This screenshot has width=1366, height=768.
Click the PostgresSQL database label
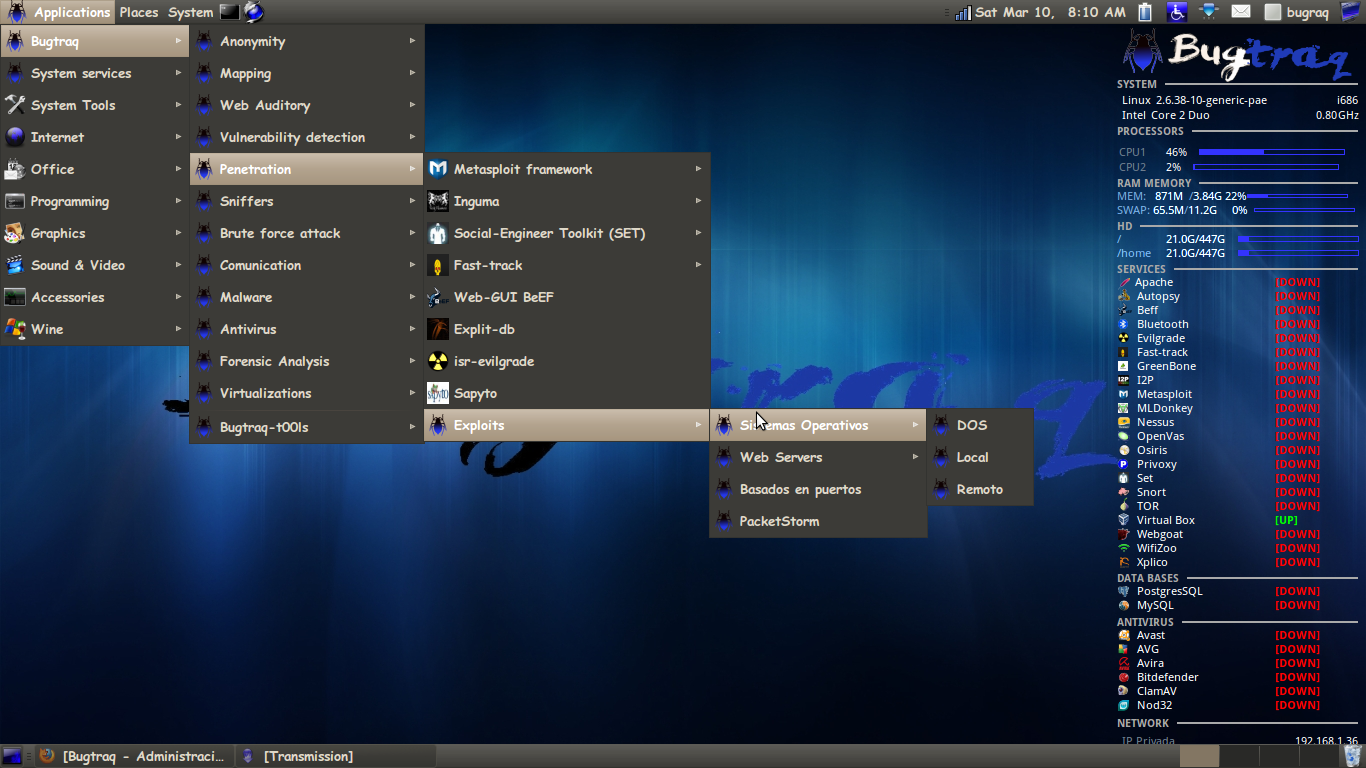1169,591
